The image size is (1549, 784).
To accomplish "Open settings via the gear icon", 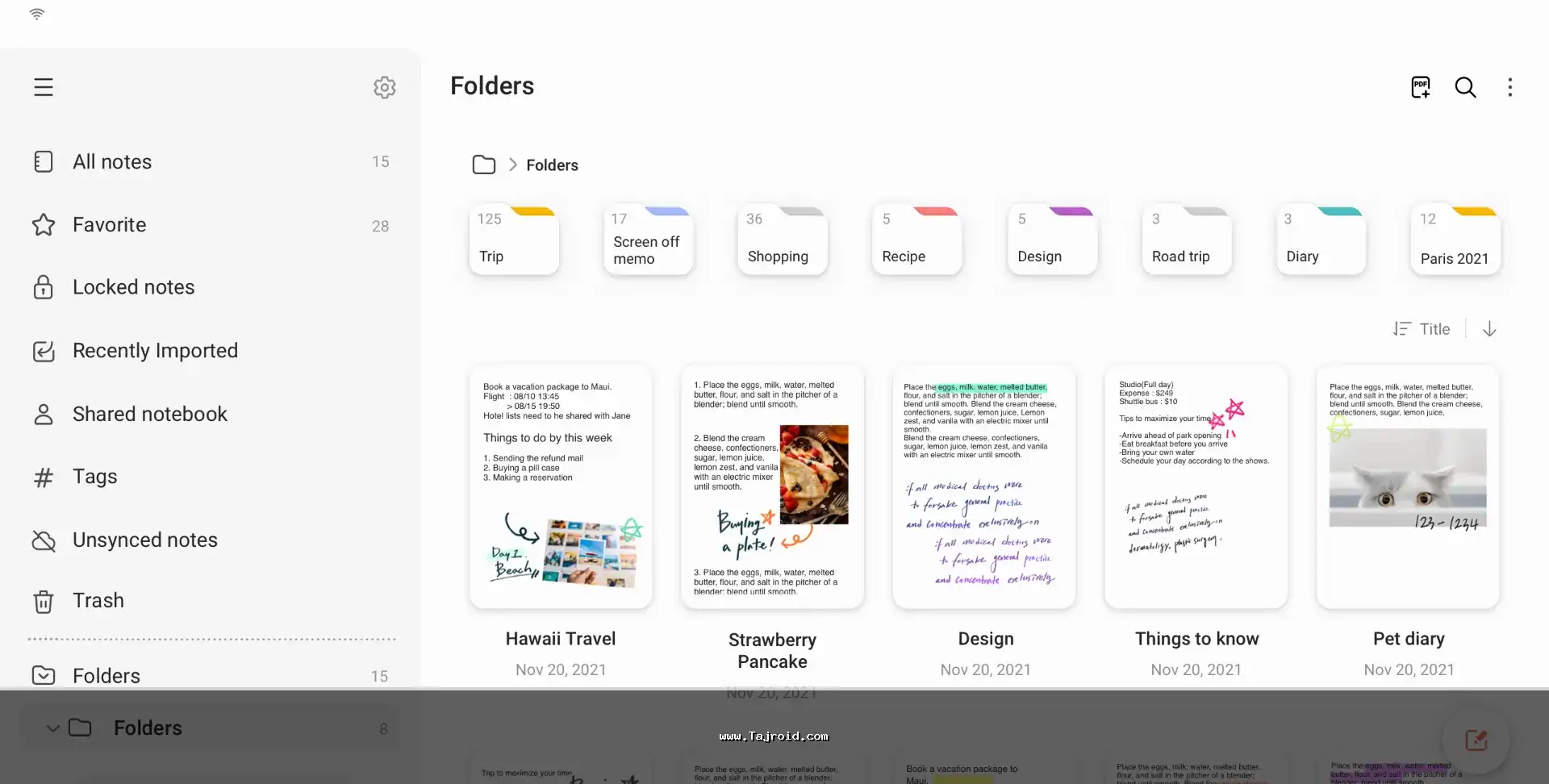I will pos(385,87).
